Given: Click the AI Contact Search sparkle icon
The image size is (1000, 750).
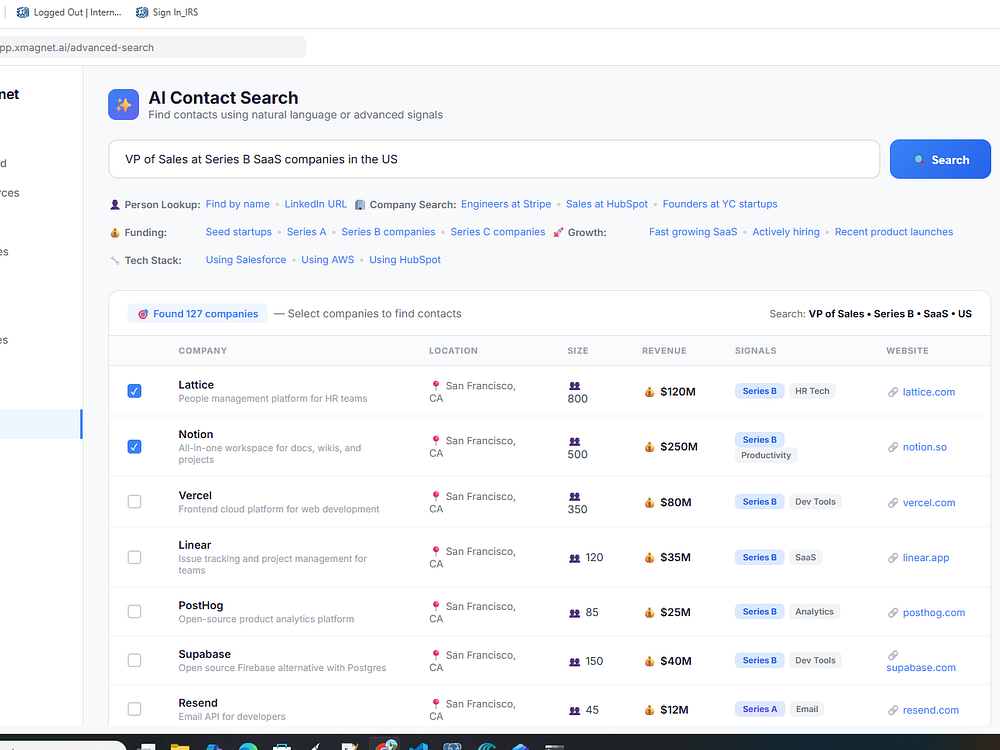Looking at the screenshot, I should (x=123, y=105).
